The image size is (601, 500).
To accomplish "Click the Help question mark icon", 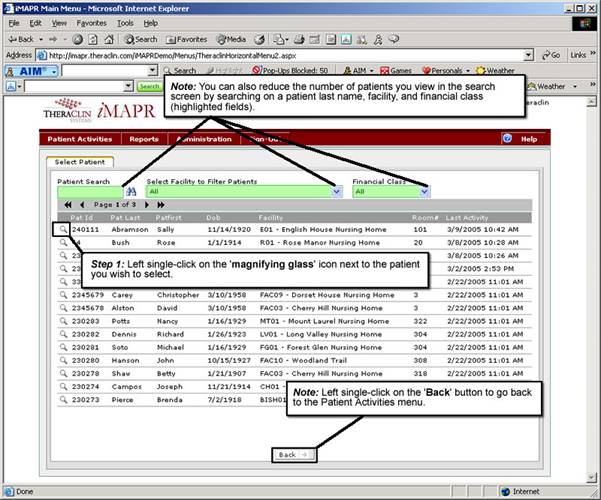I will coord(508,139).
